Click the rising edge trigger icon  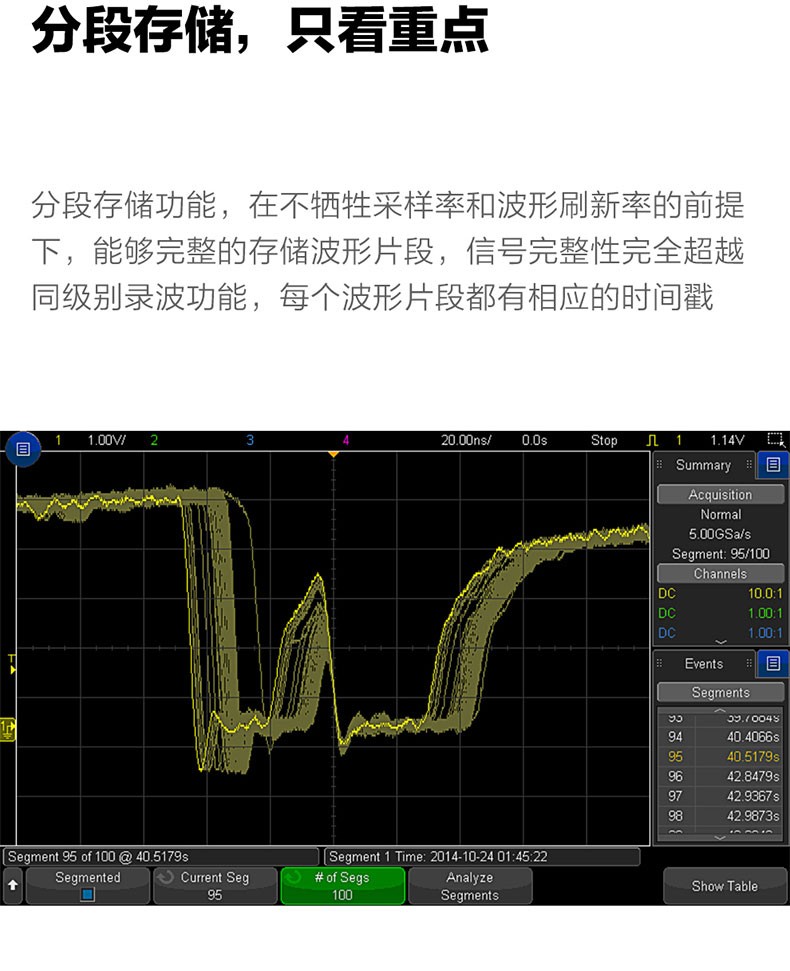653,440
